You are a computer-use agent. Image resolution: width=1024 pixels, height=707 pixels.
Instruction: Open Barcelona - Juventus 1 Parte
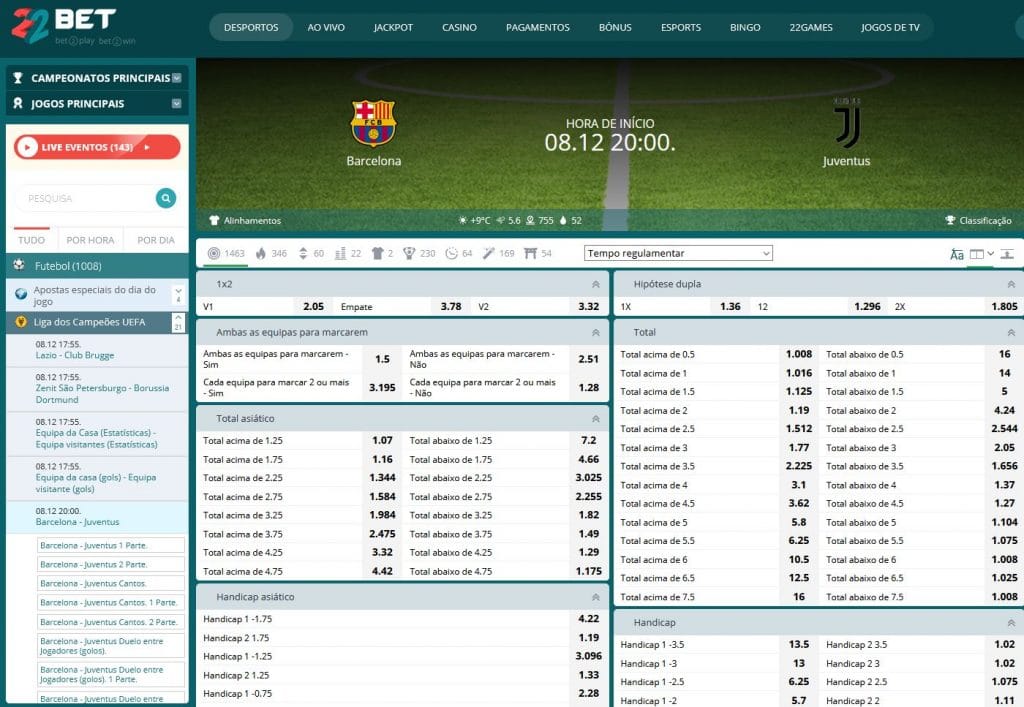click(x=111, y=545)
